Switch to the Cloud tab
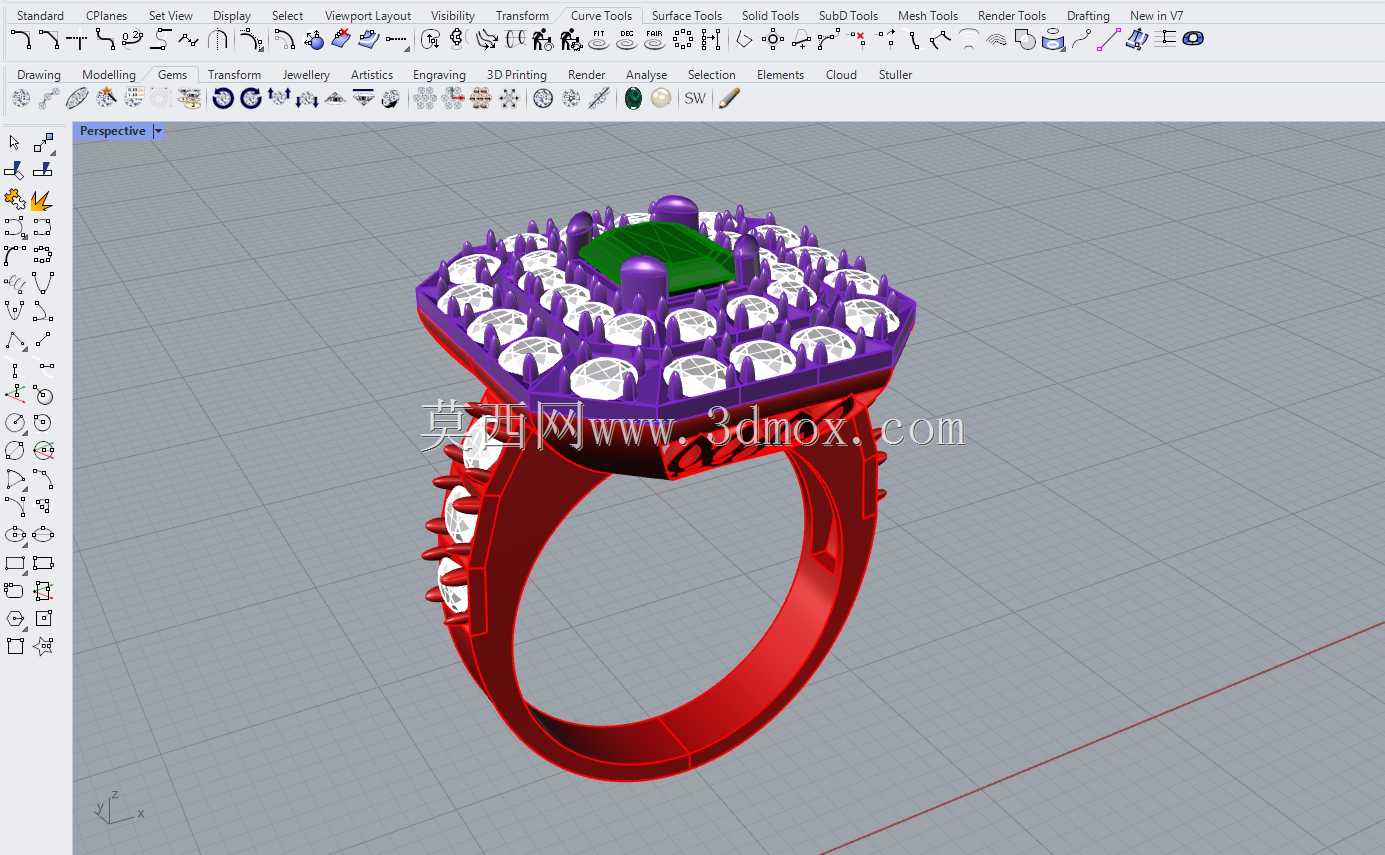 pyautogui.click(x=841, y=75)
